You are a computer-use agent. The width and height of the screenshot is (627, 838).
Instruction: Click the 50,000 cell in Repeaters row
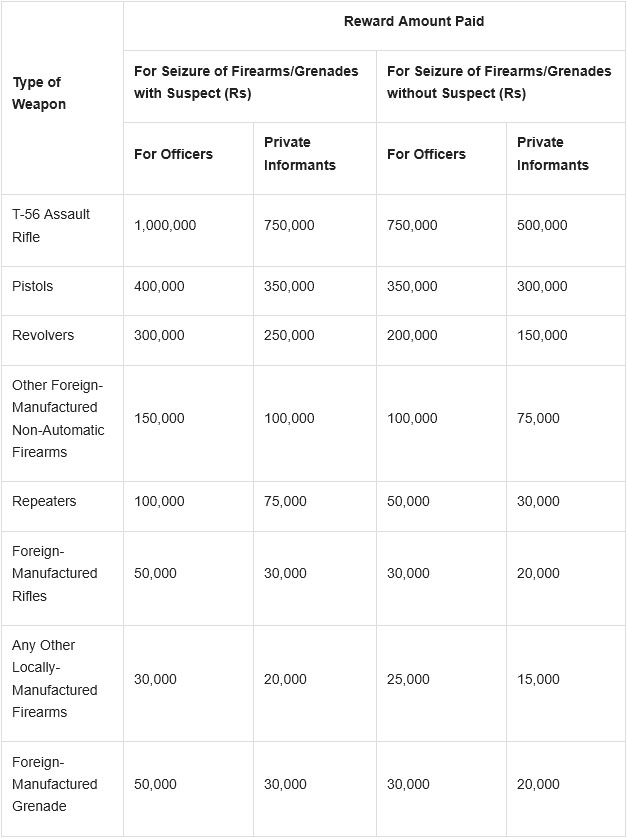408,501
